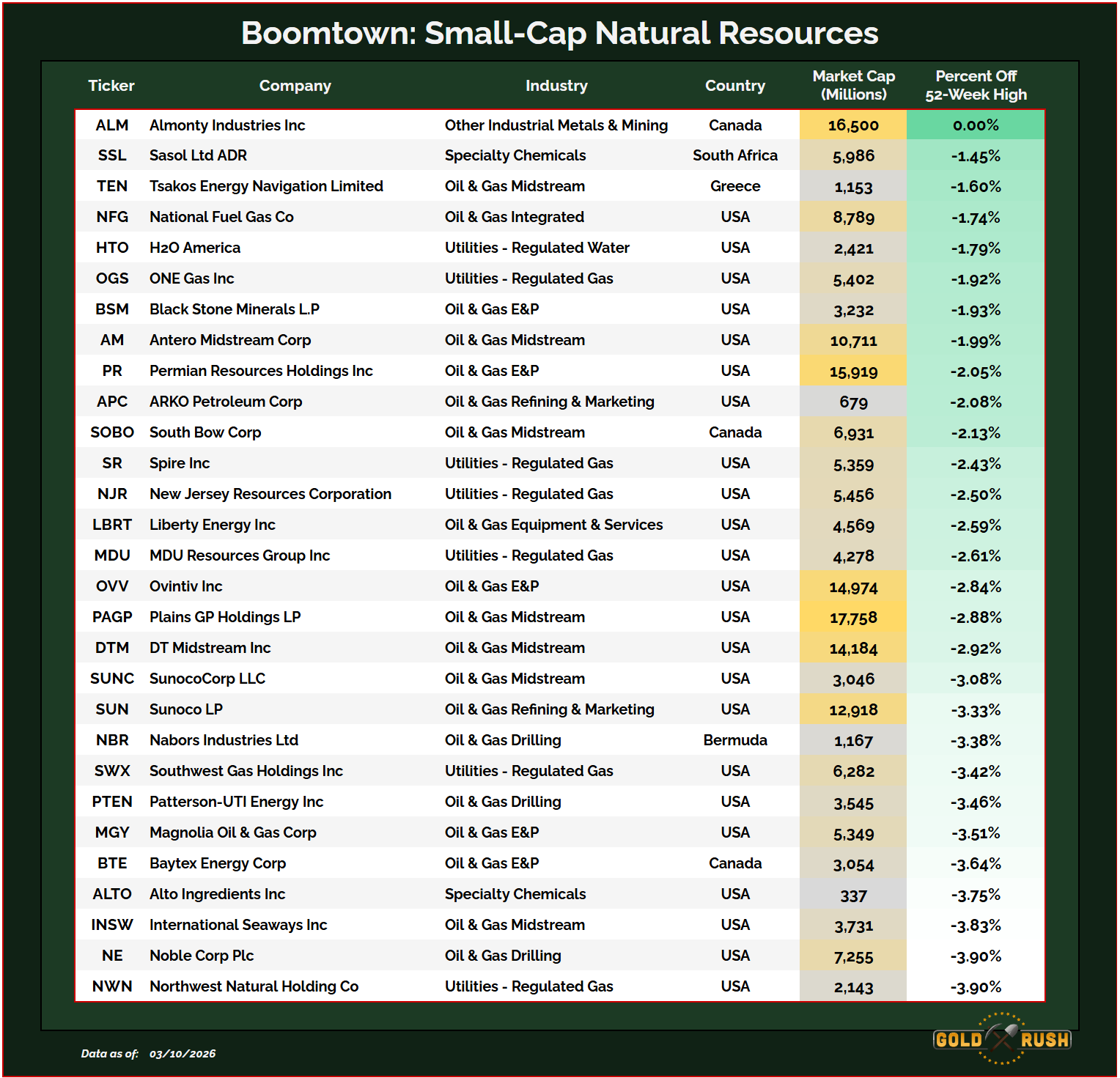The width and height of the screenshot is (1120, 1078).
Task: Click the 16,500 market cap cell
Action: tap(853, 125)
